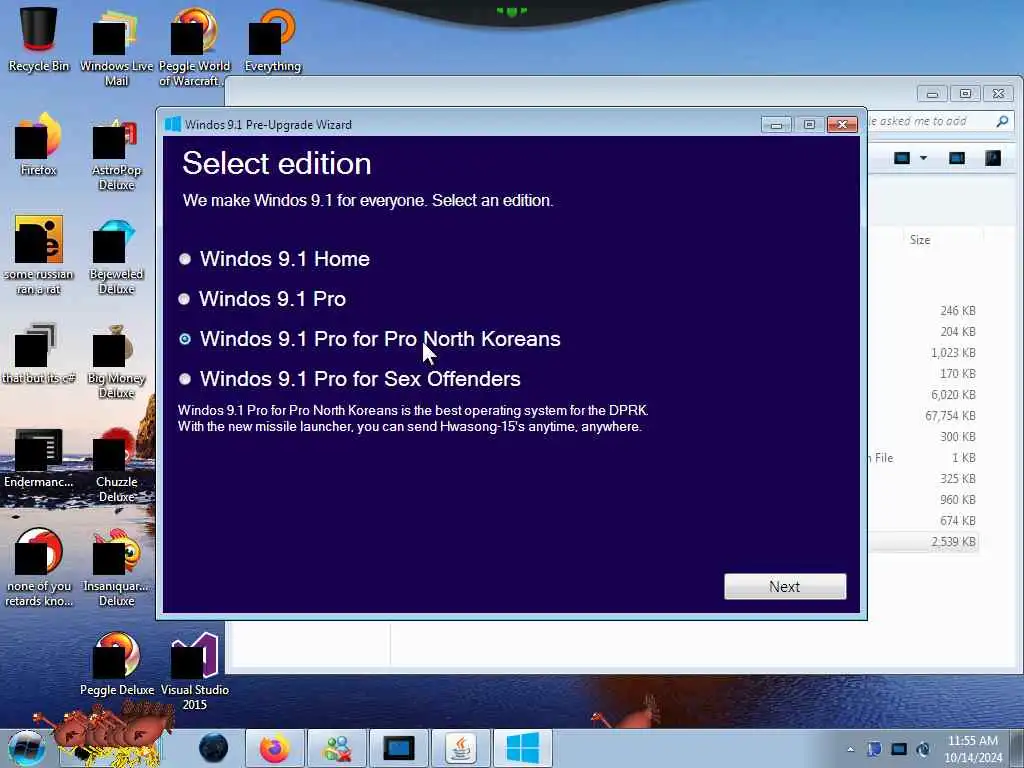
Task: Select the Peggle World of Warcraft icon
Action: (194, 47)
